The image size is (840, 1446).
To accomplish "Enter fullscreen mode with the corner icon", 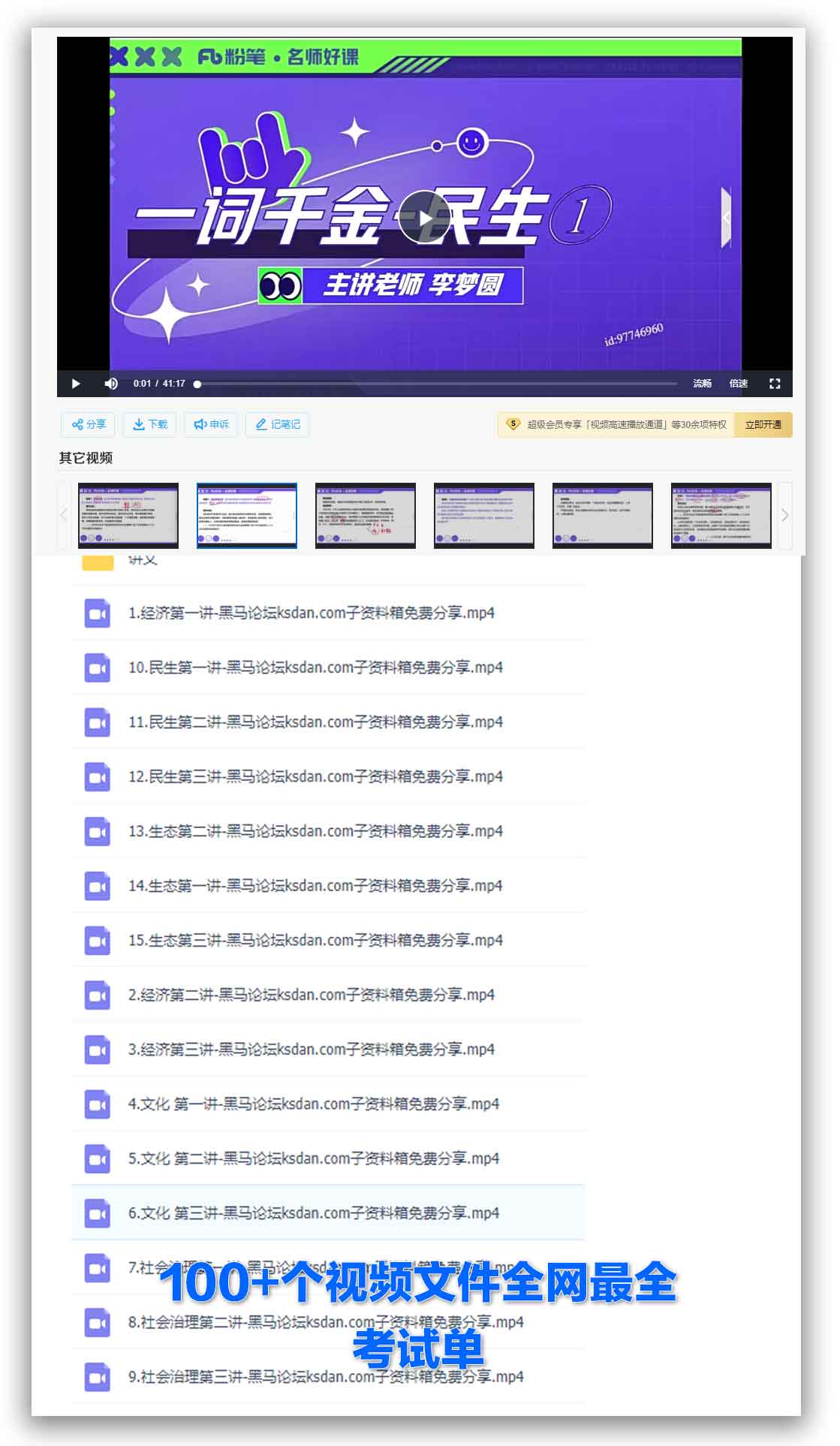I will click(775, 384).
